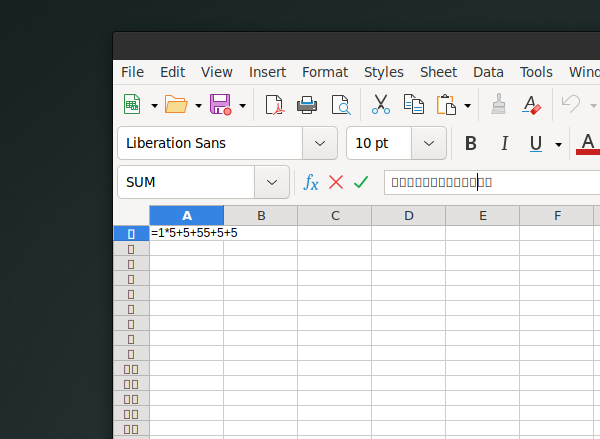
Task: Expand the font name dropdown list
Action: pyautogui.click(x=320, y=143)
